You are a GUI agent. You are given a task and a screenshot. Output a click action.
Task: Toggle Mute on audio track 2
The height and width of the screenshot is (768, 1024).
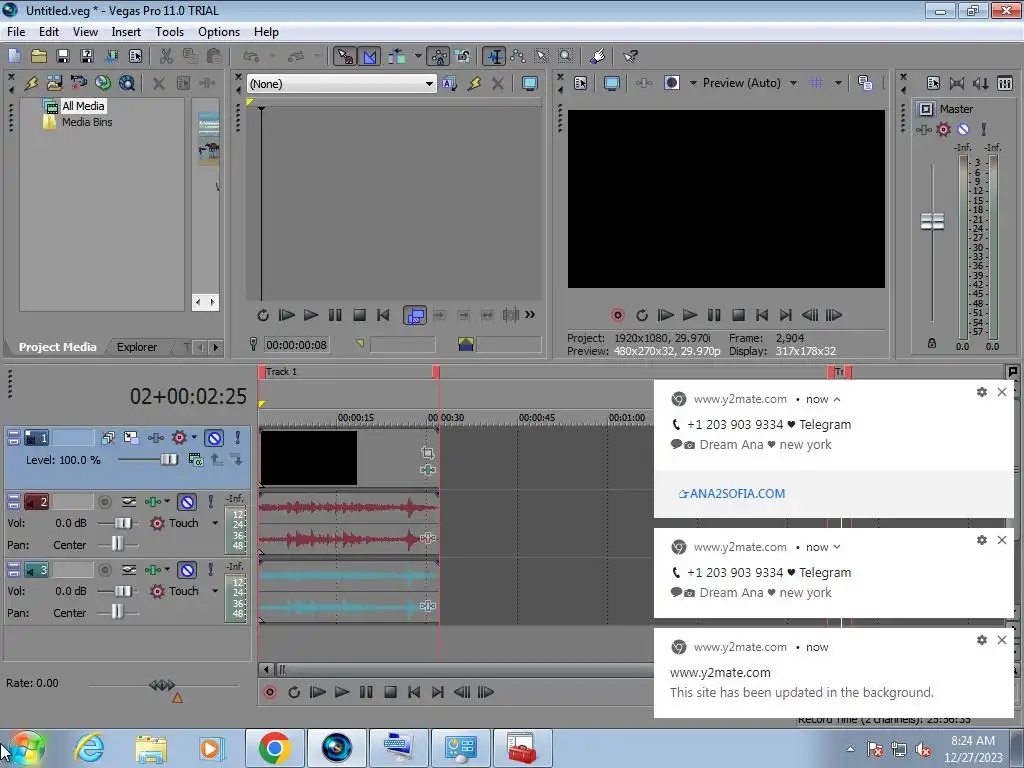(x=187, y=502)
